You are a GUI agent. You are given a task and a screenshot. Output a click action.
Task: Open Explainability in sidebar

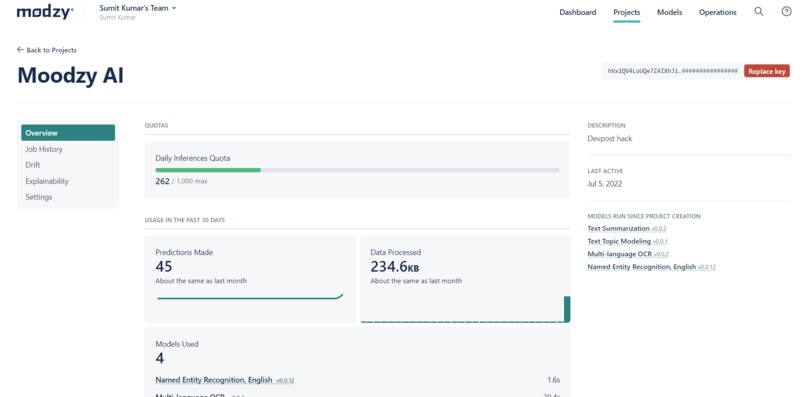tap(47, 181)
